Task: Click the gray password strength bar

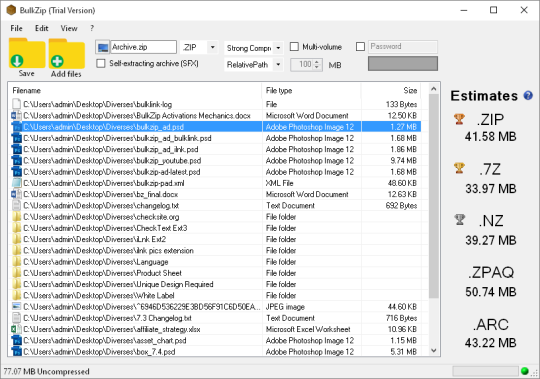Action: click(403, 64)
